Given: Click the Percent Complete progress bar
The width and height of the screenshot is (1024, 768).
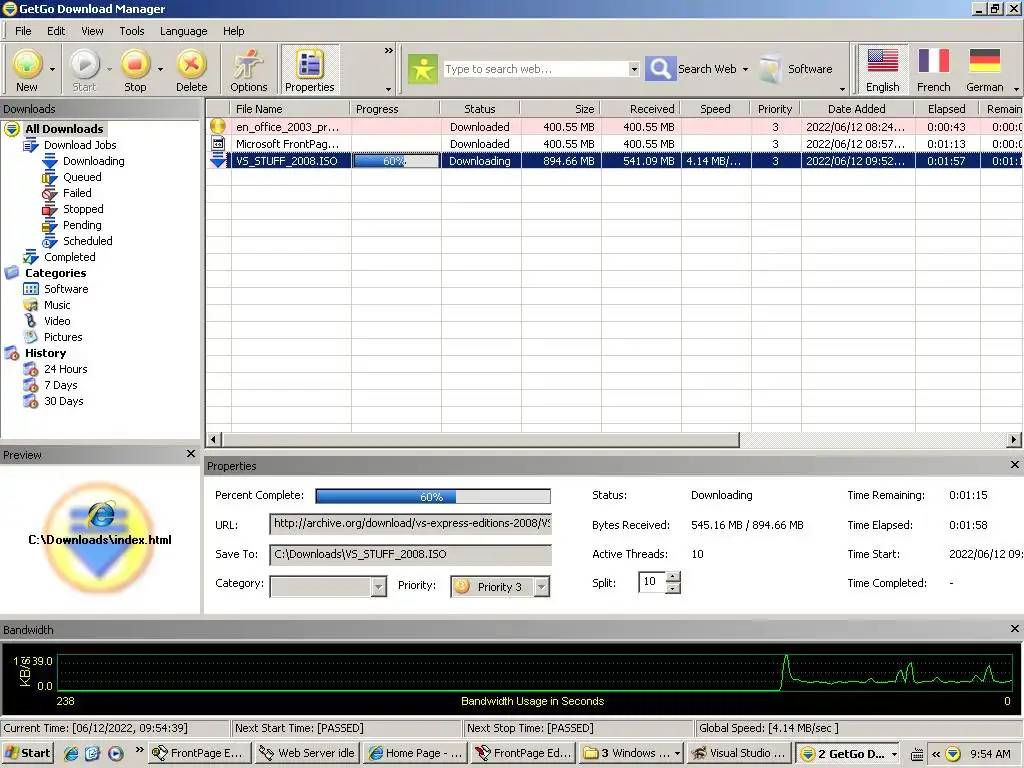Looking at the screenshot, I should [432, 496].
